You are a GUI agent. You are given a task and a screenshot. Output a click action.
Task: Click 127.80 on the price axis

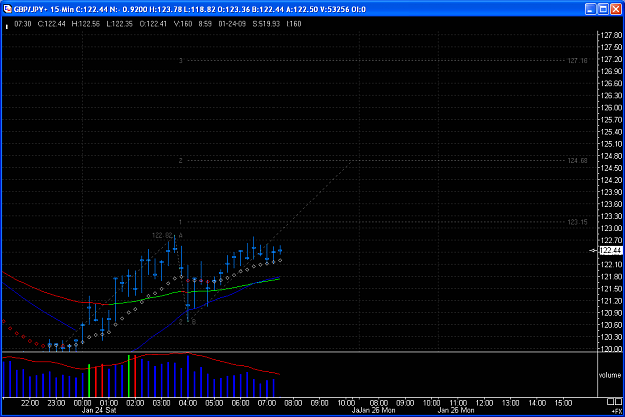tap(611, 35)
